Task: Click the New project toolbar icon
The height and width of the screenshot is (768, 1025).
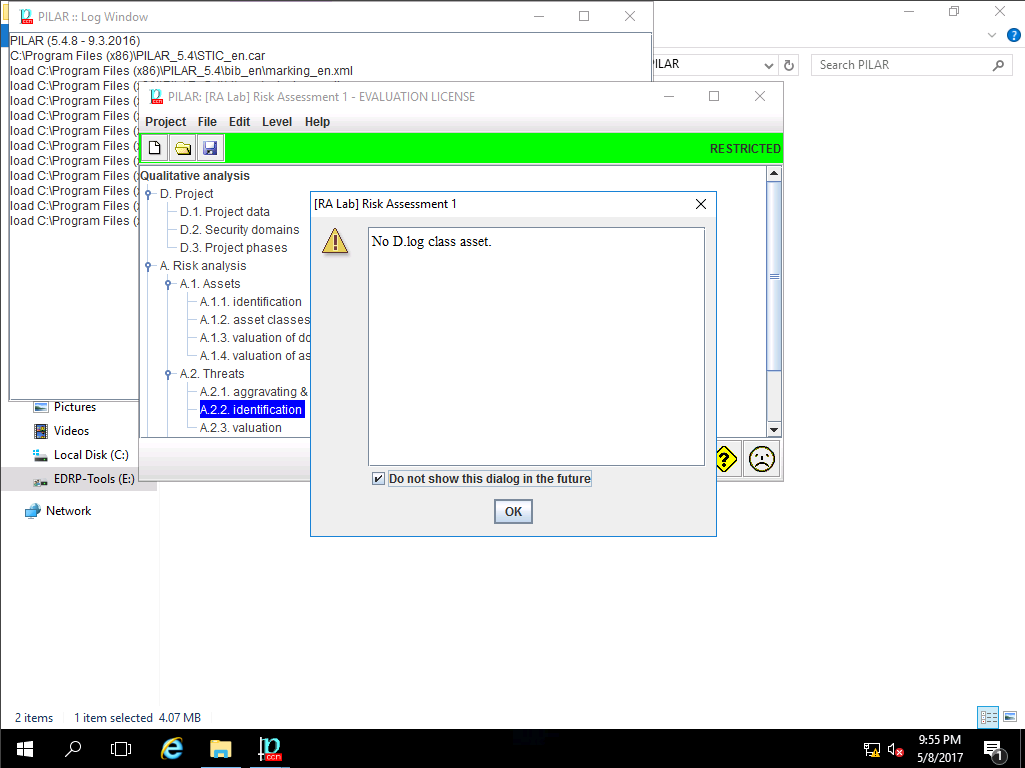Action: tap(155, 148)
